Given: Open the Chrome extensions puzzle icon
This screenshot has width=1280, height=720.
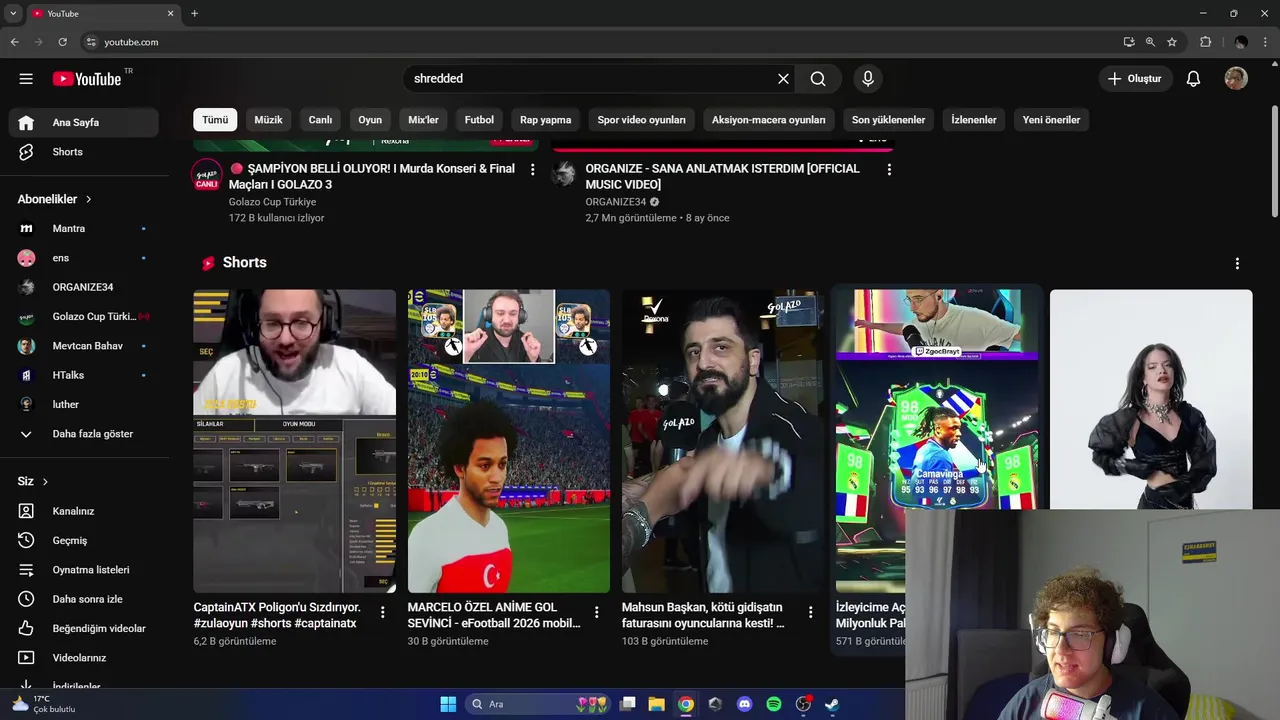Looking at the screenshot, I should tap(1205, 42).
